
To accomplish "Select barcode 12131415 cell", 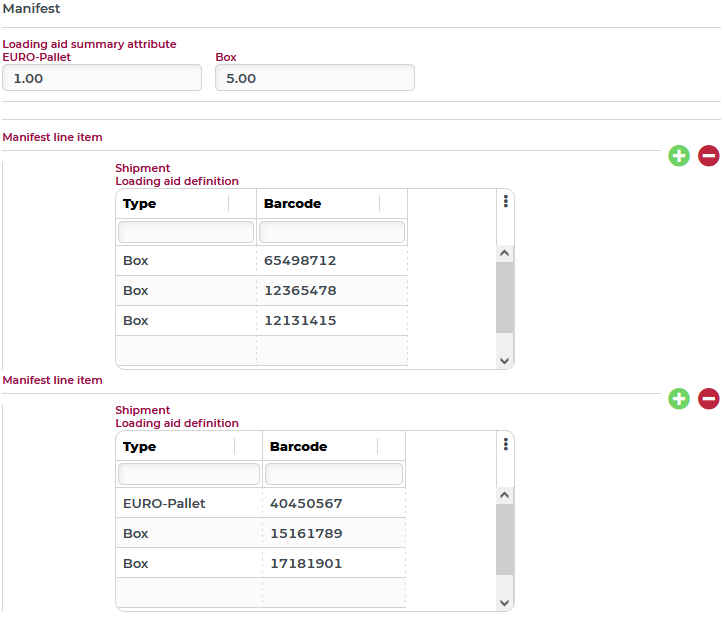I will point(332,321).
